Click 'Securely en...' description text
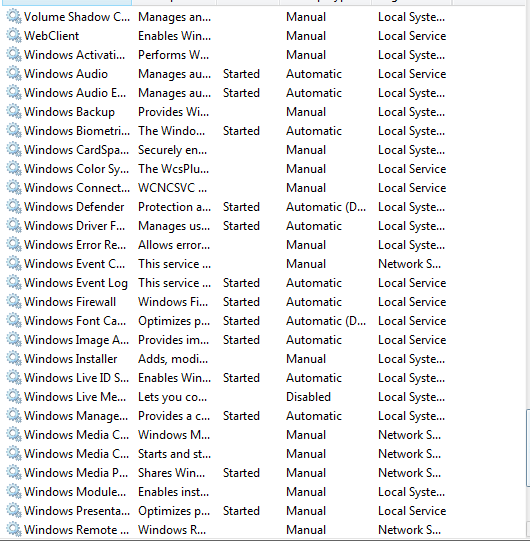Viewport: 530px width, 541px height. pos(173,150)
